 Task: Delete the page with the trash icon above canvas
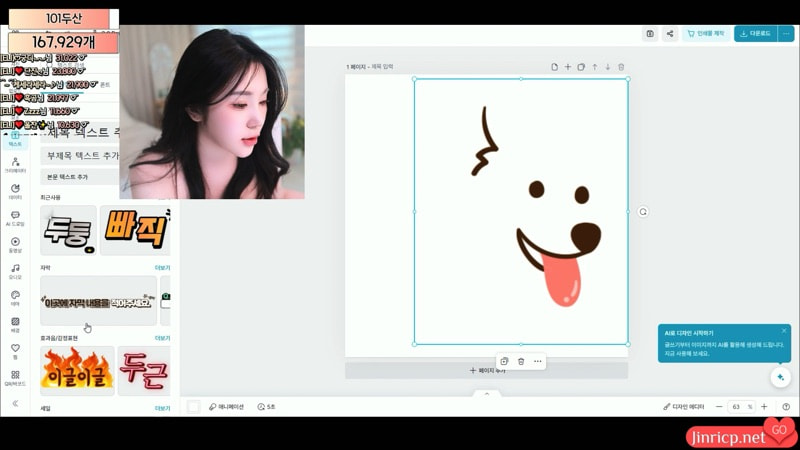click(621, 67)
